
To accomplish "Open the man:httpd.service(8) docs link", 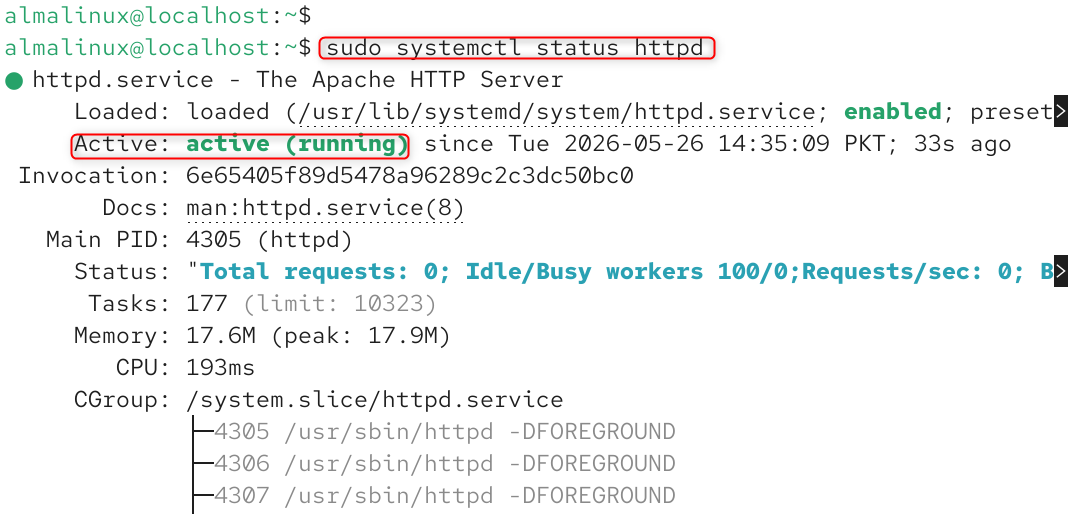I will click(x=325, y=208).
